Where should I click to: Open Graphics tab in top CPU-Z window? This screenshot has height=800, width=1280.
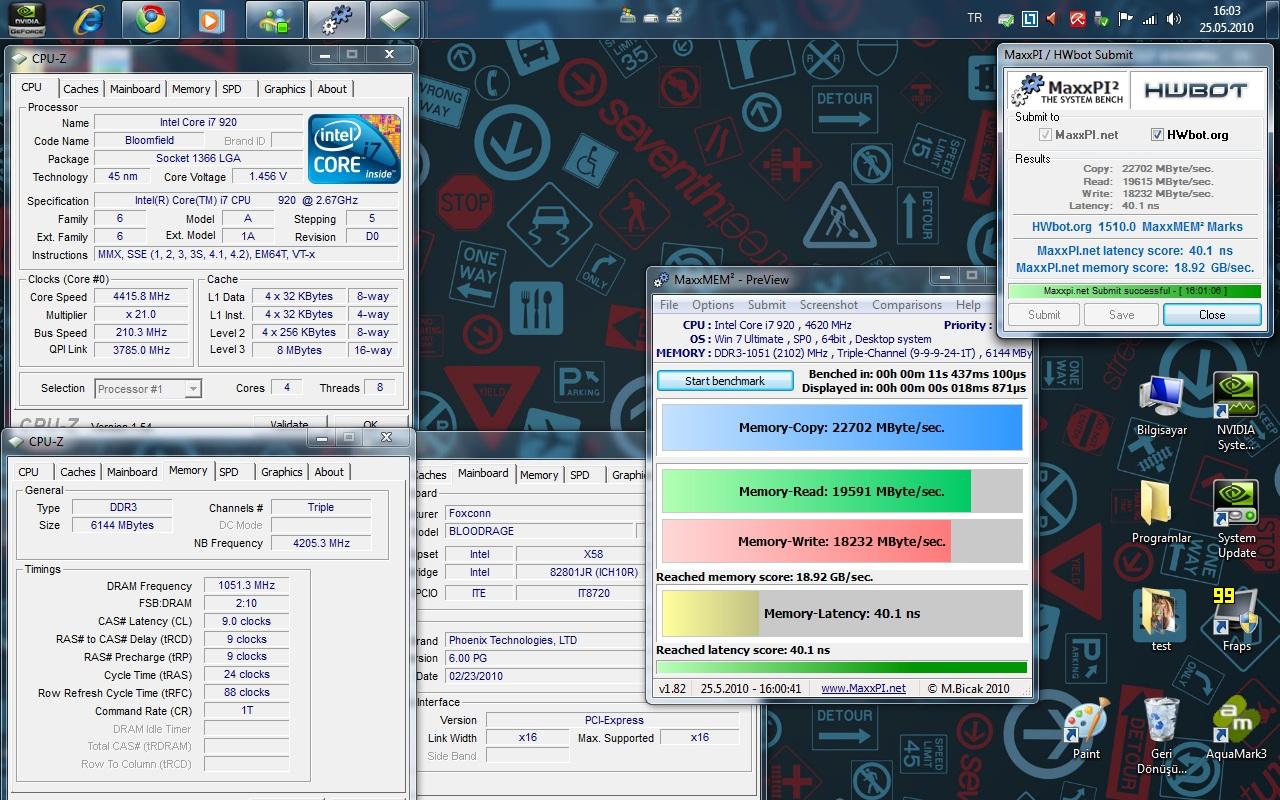coord(285,89)
